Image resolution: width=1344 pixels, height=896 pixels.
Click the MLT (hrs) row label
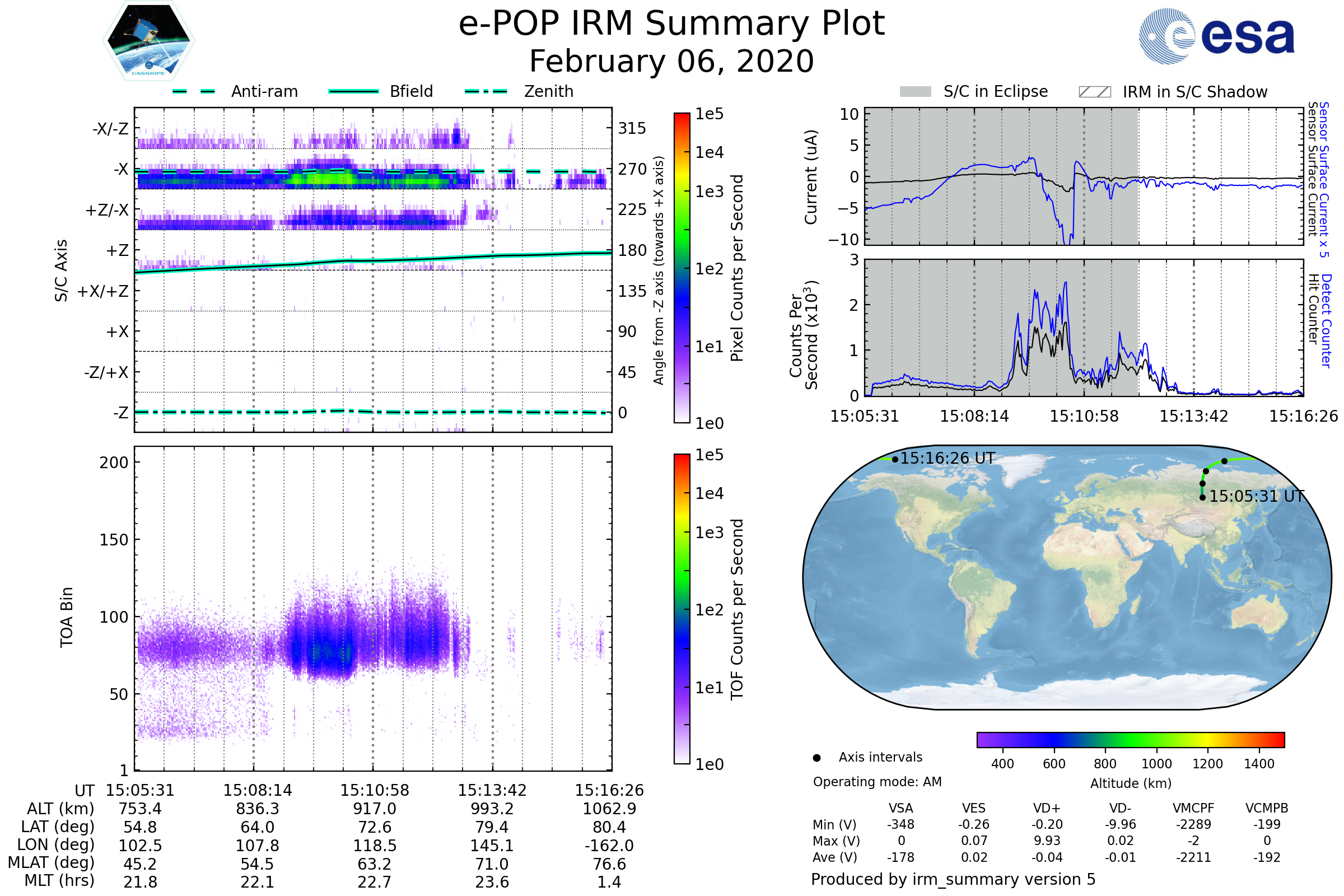tap(59, 880)
